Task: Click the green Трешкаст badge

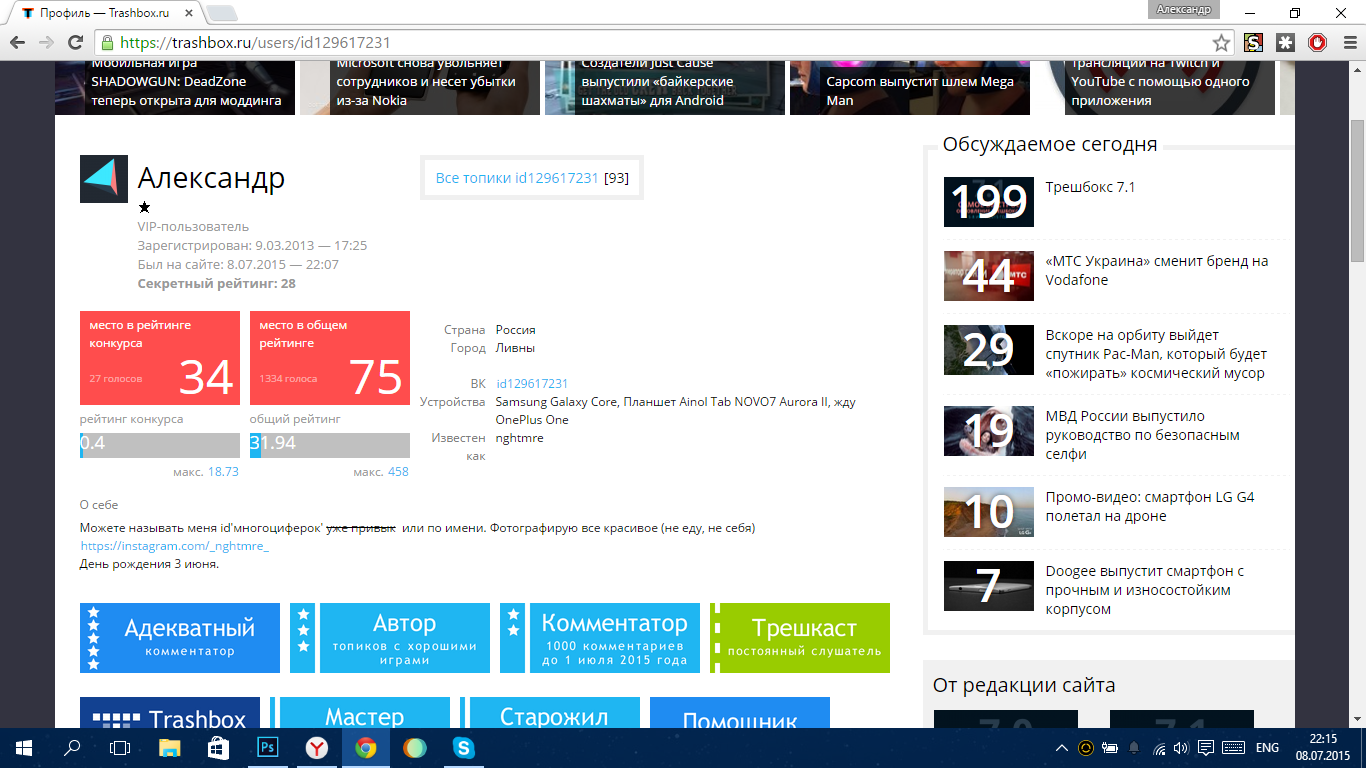Action: 800,638
